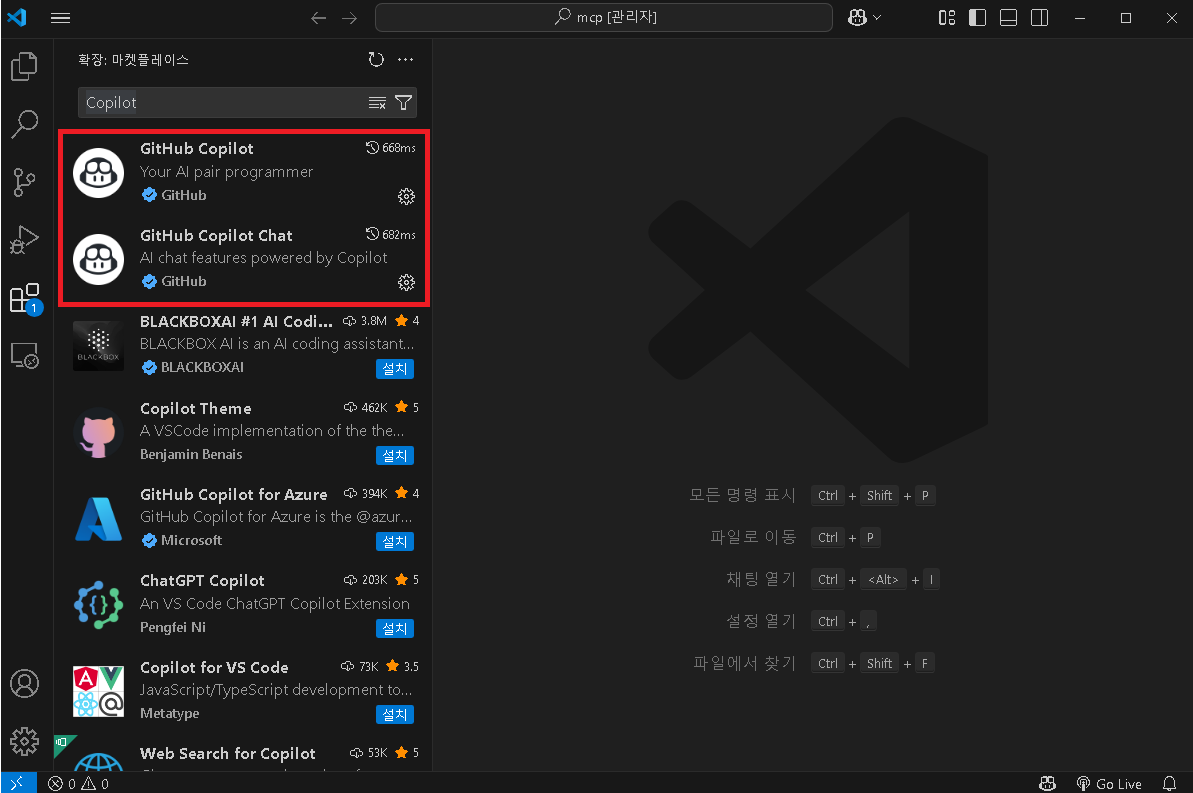Open the Copilot for VS Code logo
This screenshot has height=793, width=1193.
pos(98,691)
